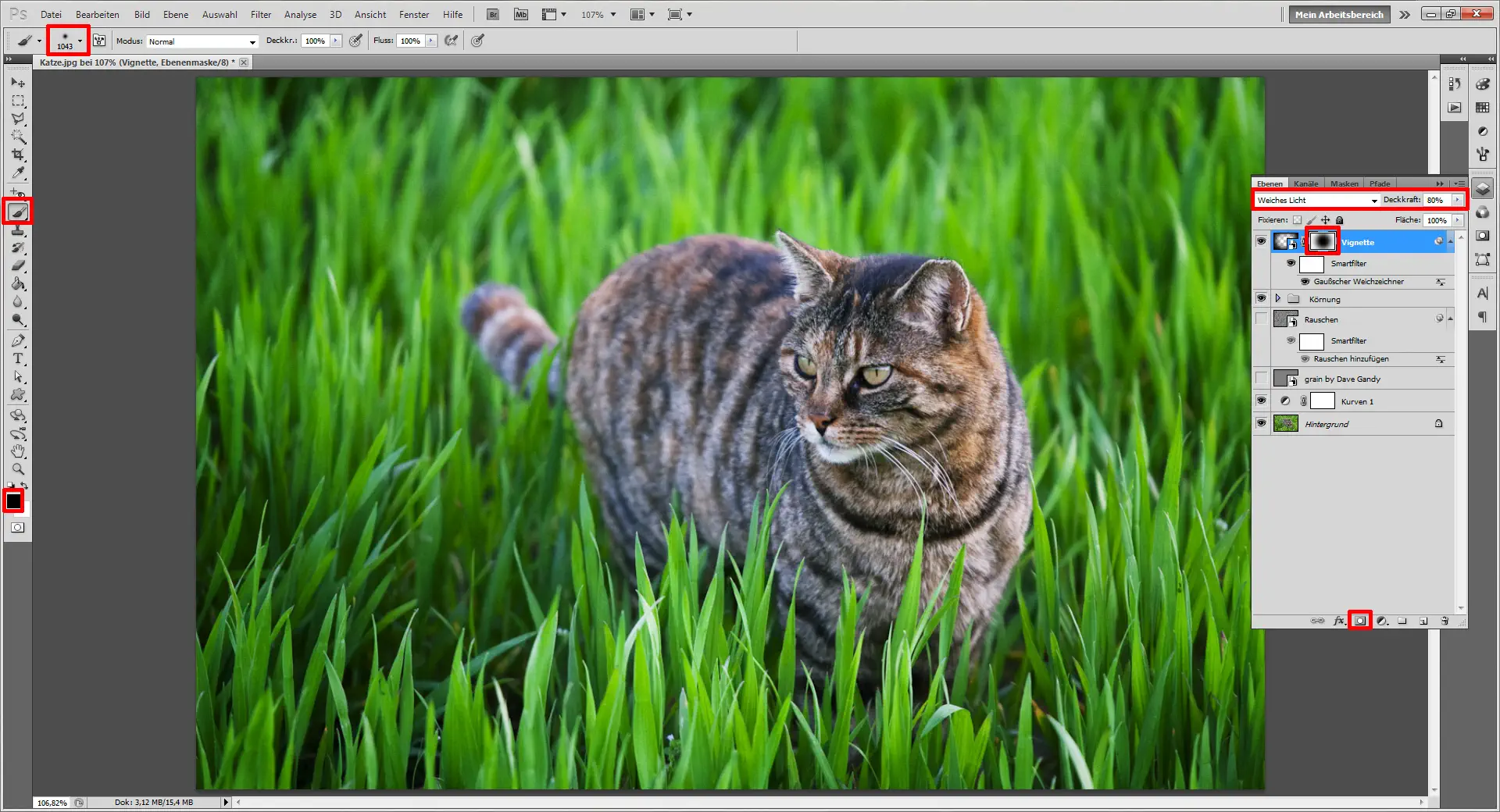Open the Filter menu
Screen dimensions: 1500x812
260,14
